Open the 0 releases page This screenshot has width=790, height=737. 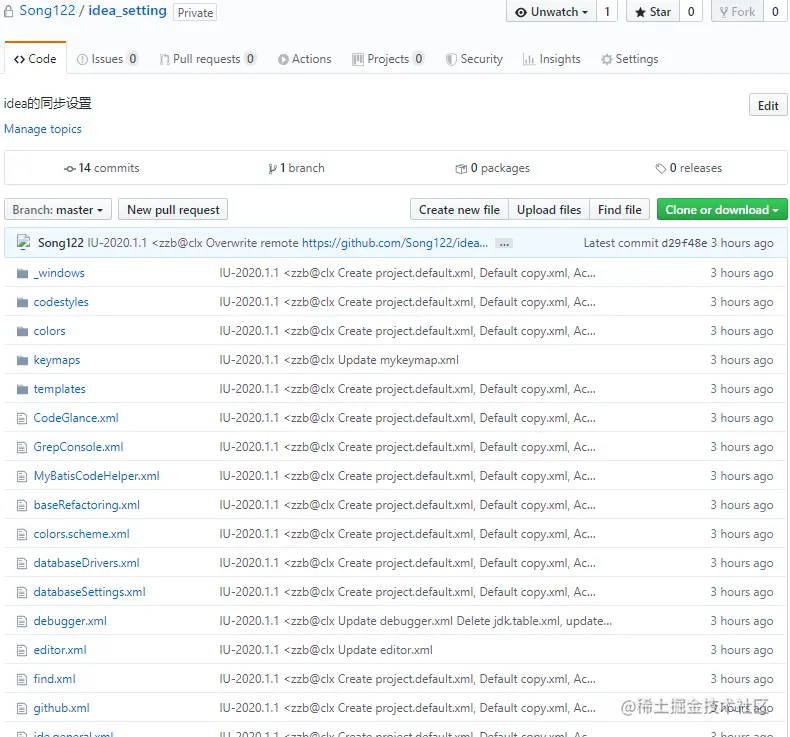pyautogui.click(x=689, y=168)
